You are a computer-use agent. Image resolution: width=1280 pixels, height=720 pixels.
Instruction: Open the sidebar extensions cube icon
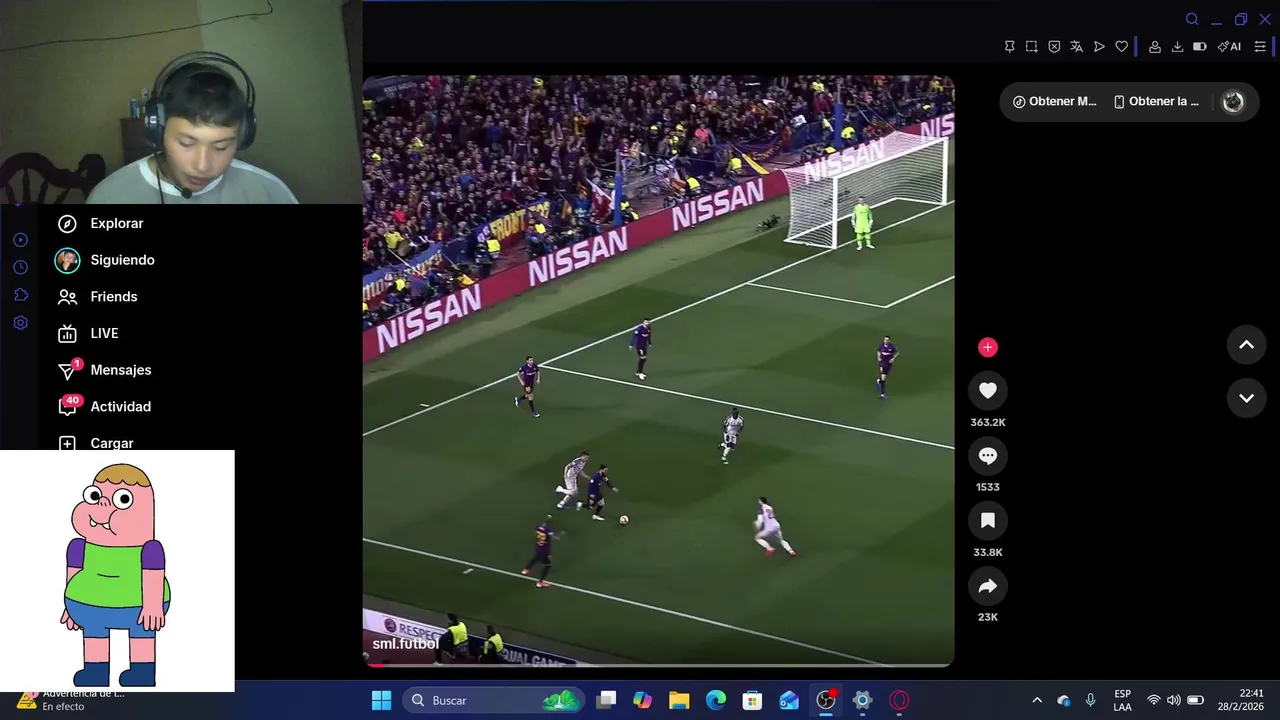pyautogui.click(x=20, y=295)
